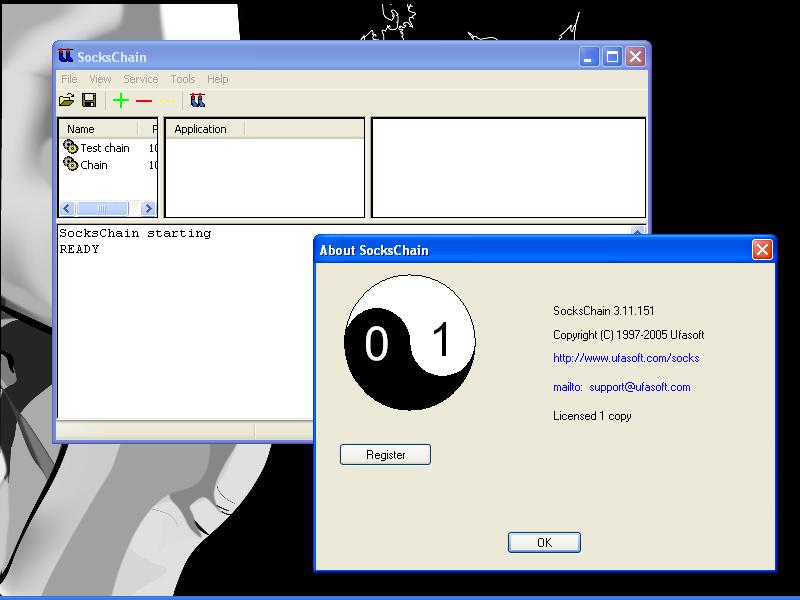Click the gear icon beside Test chain
This screenshot has width=800, height=600.
pyautogui.click(x=70, y=147)
